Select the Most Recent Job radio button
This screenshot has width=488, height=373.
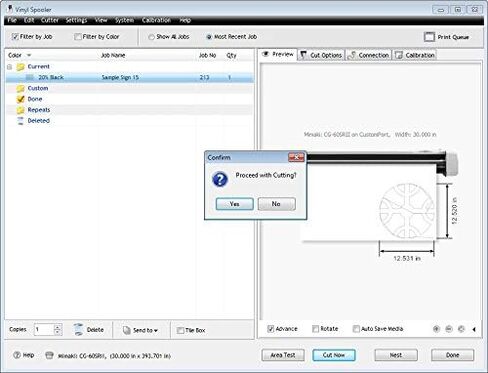click(x=209, y=37)
